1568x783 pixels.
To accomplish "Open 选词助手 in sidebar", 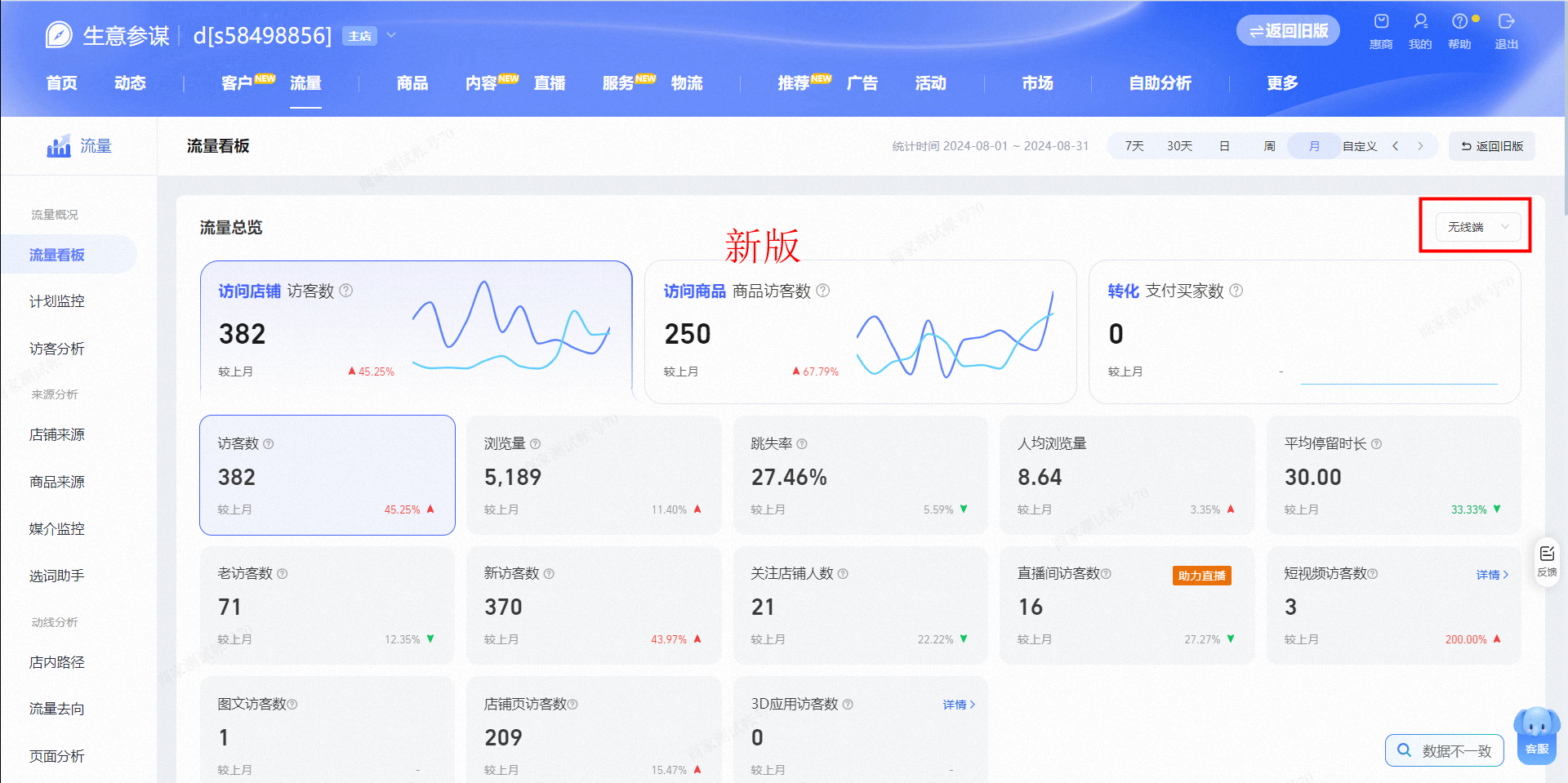I will [57, 576].
